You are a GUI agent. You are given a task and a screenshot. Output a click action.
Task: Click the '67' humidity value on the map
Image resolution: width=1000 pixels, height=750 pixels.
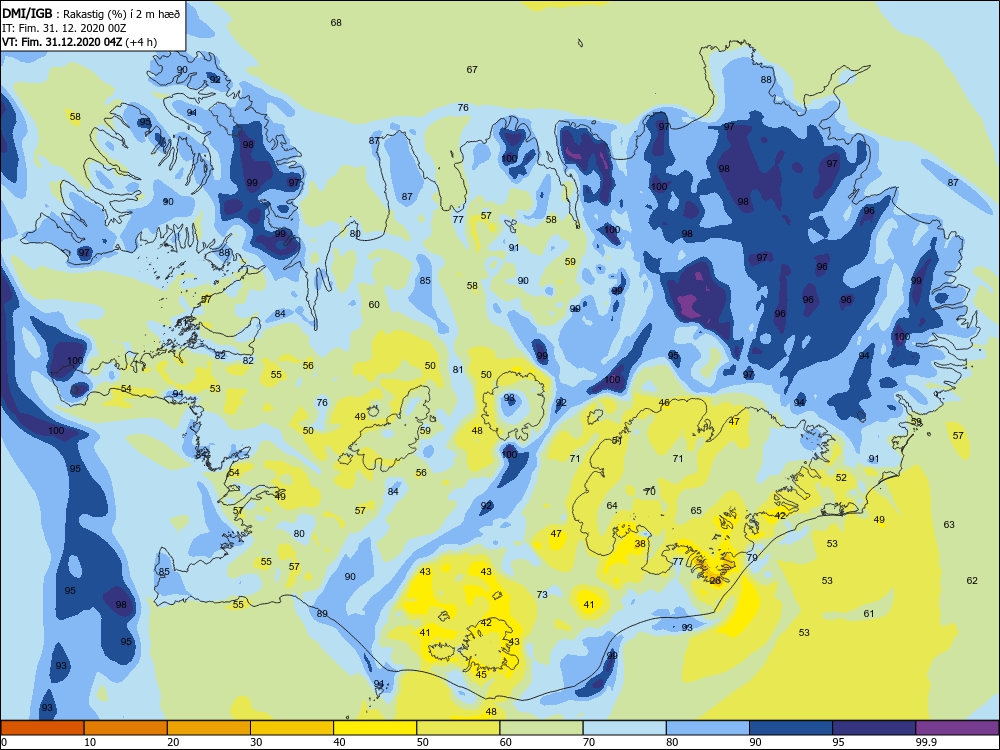point(472,70)
